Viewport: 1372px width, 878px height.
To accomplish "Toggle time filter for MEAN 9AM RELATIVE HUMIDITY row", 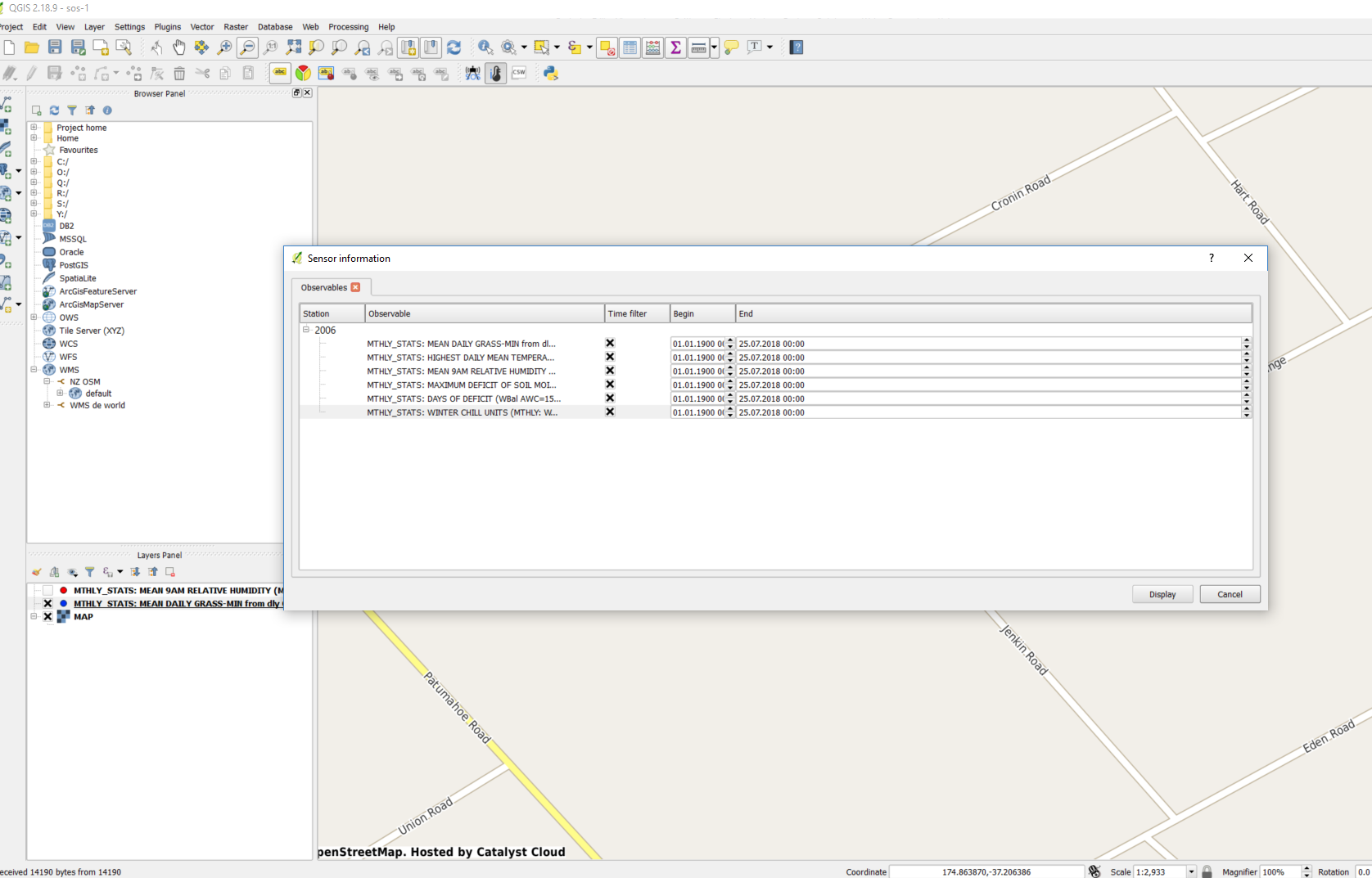I will click(x=610, y=371).
